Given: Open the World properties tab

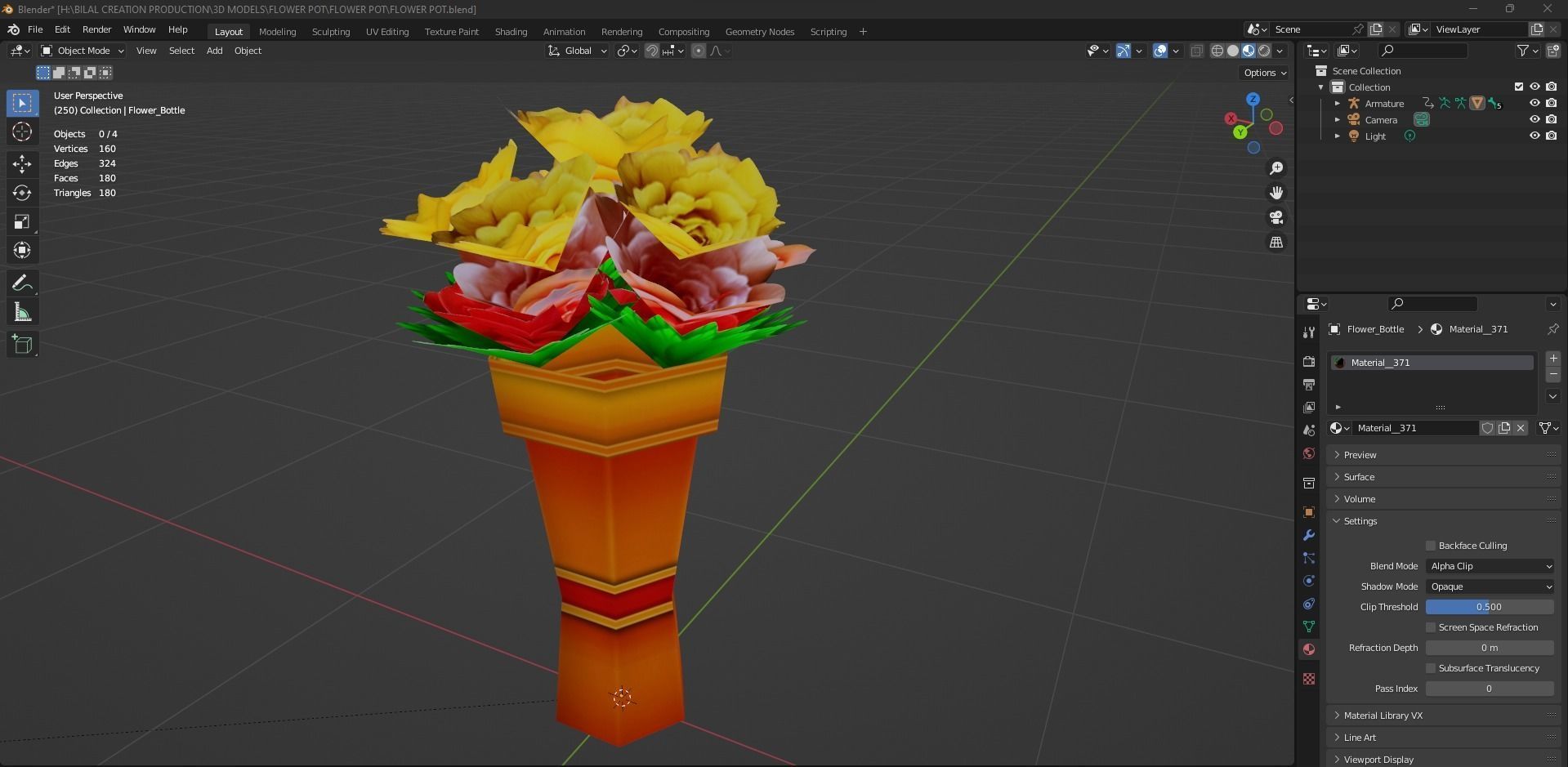Looking at the screenshot, I should click(1309, 453).
